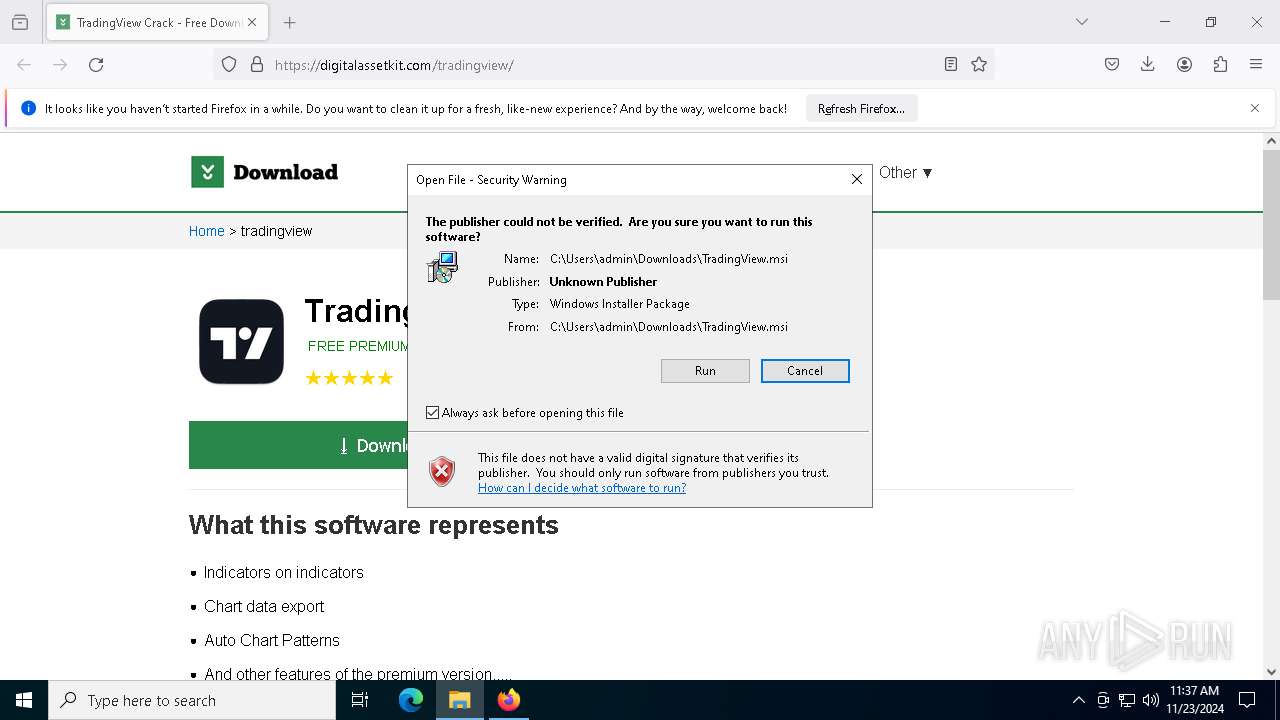
Task: Uncheck Always ask before opening this file
Action: coord(433,413)
